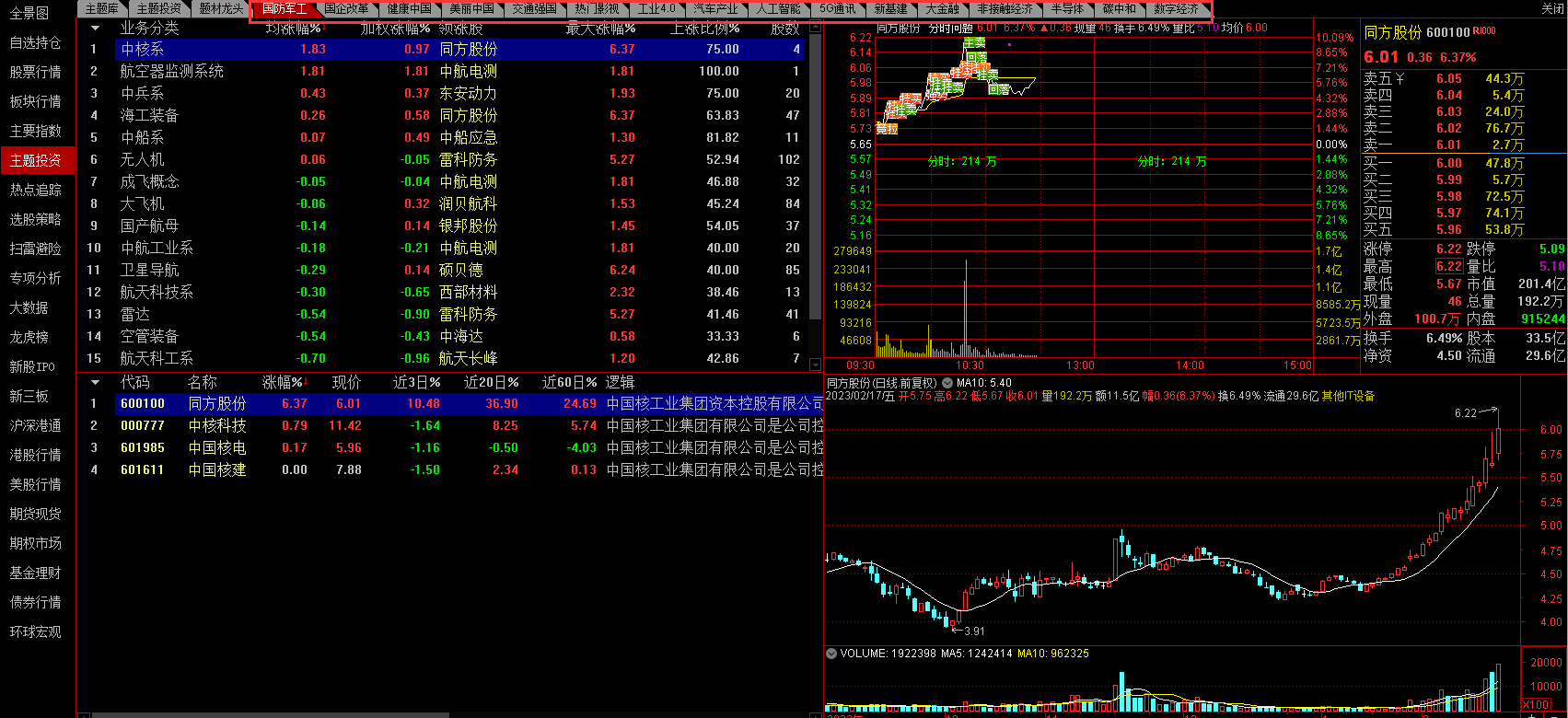
Task: Open 沪深港通 in the left sidebar
Action: coord(36,425)
